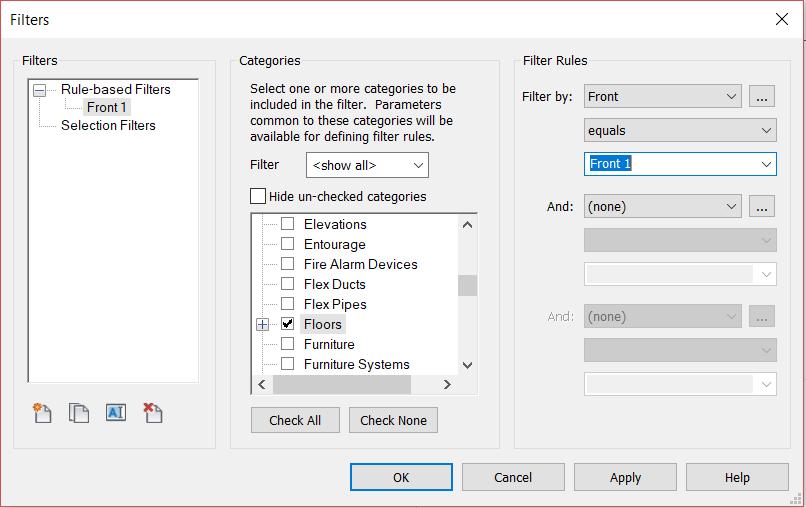
Task: Select the Front 1 filter in the tree
Action: (107, 107)
